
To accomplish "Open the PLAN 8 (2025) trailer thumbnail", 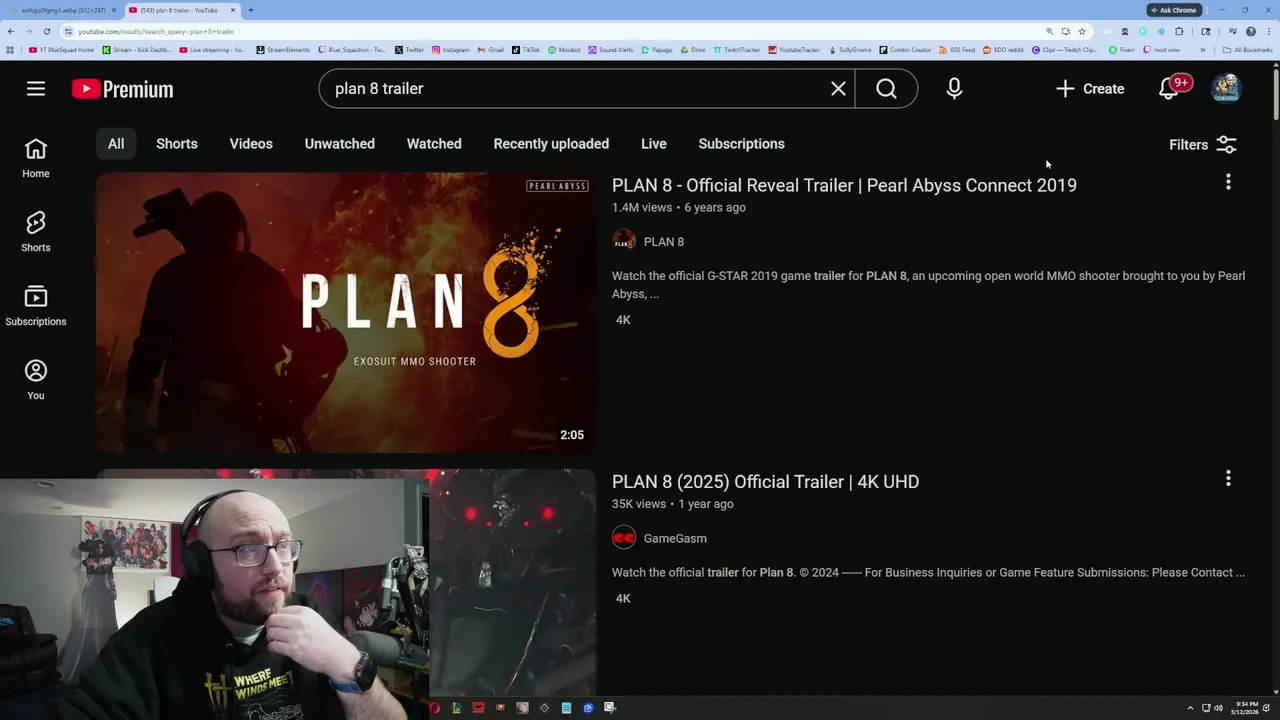I will [x=512, y=582].
